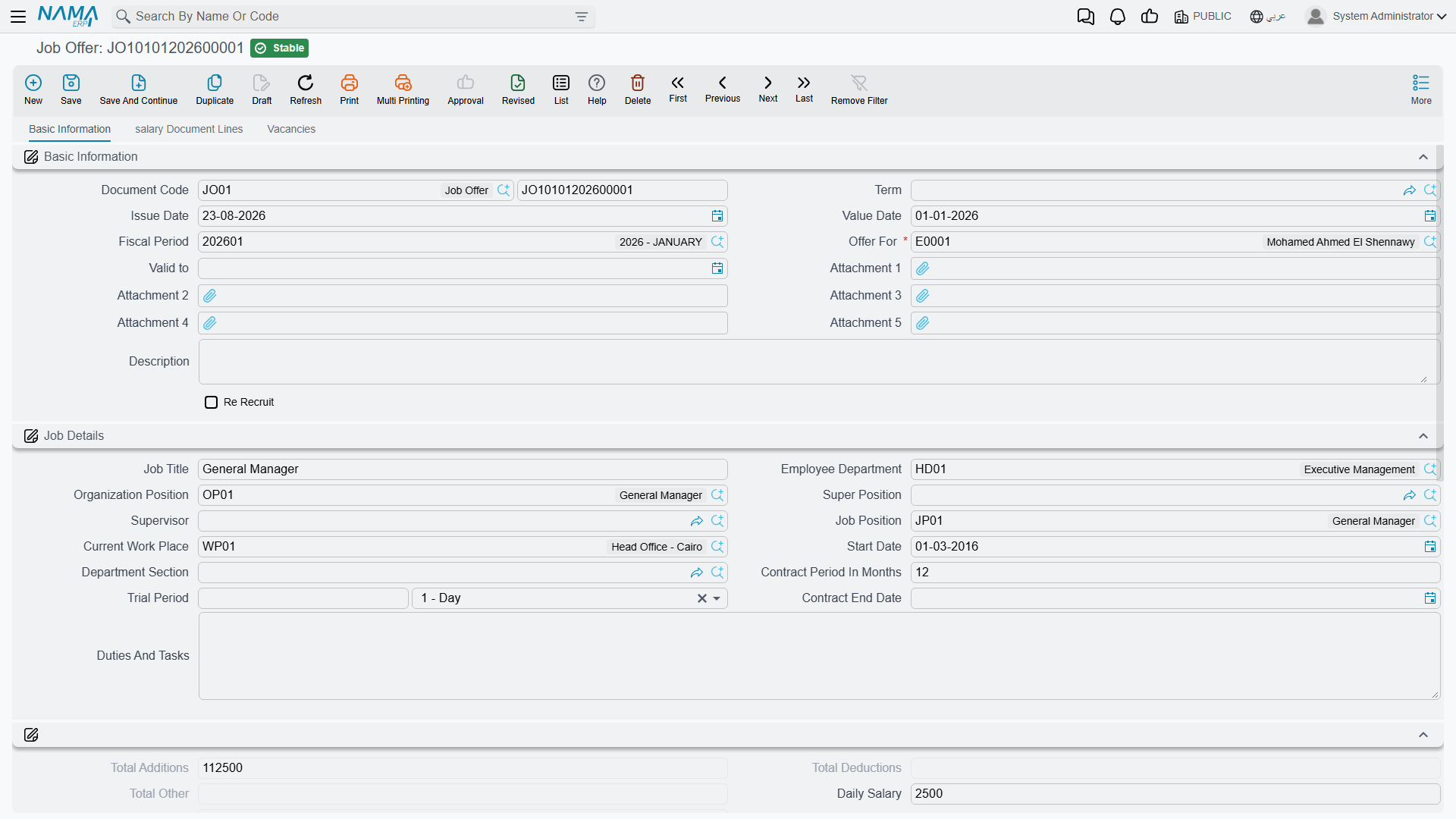1456x819 pixels.
Task: Open the More options menu
Action: click(x=1421, y=89)
